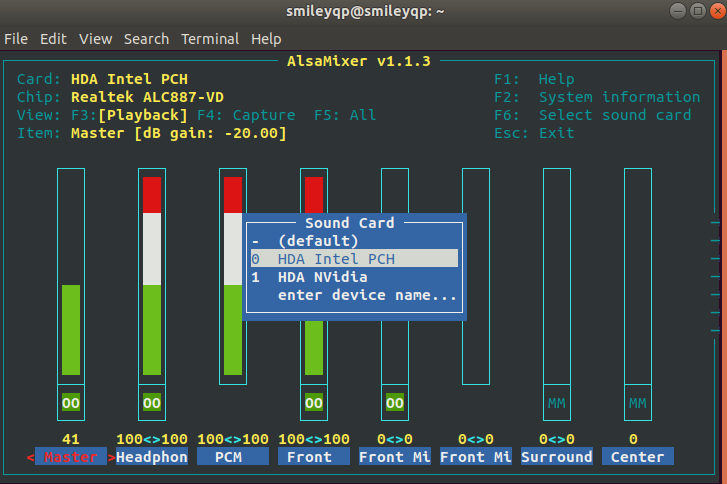Open the Help menu

click(266, 39)
